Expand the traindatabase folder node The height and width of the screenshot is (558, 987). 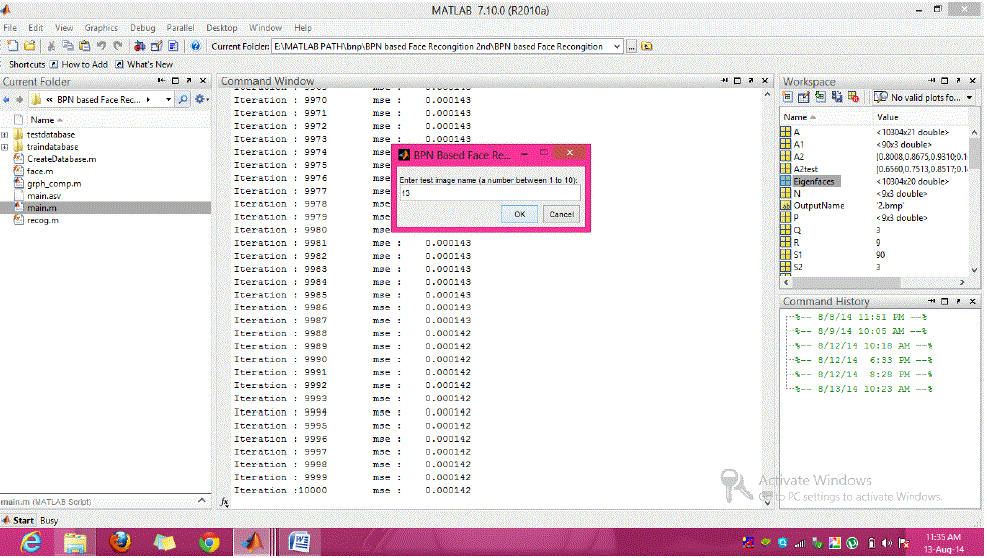pos(6,147)
